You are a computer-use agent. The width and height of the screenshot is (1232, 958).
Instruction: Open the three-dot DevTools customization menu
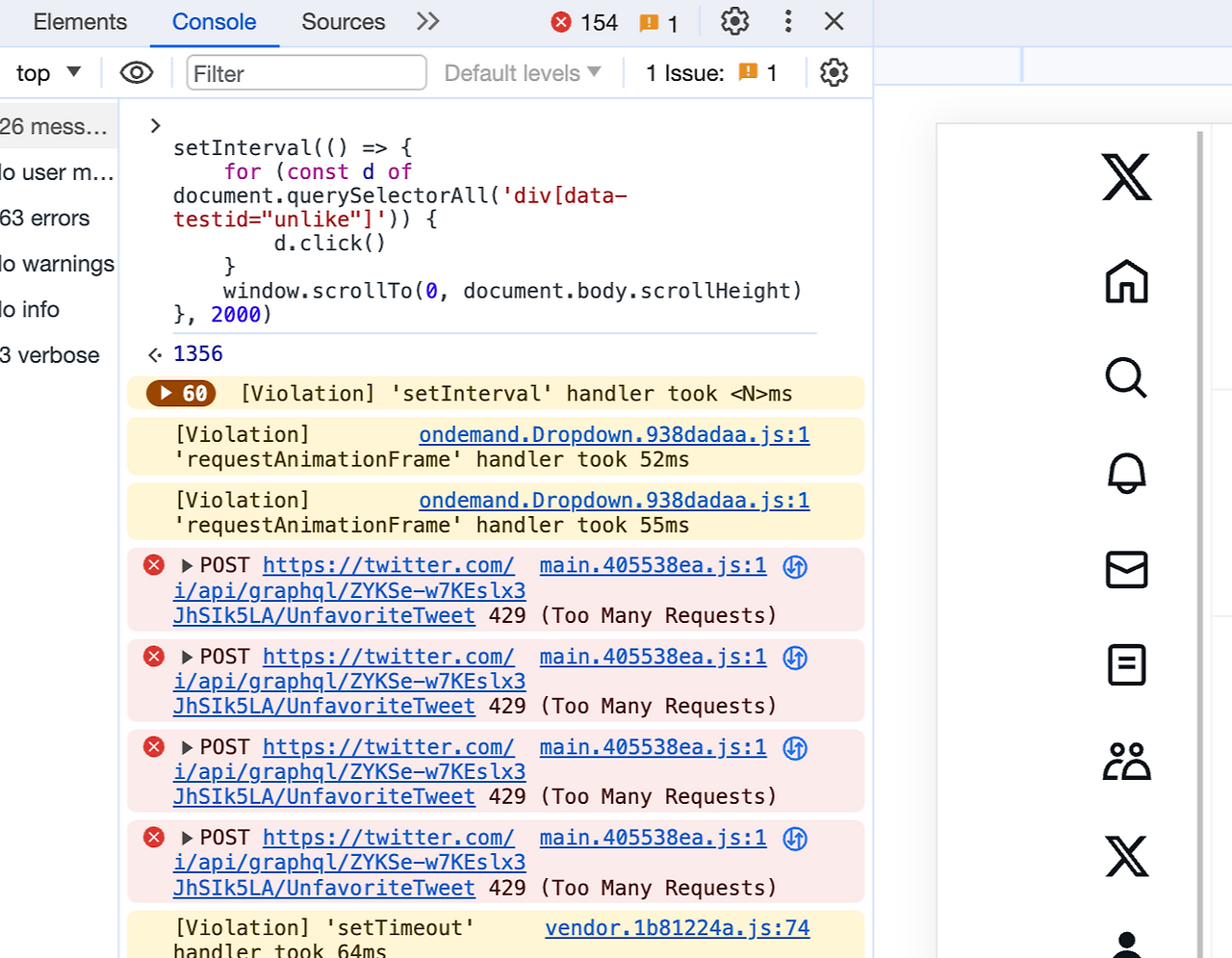click(787, 21)
